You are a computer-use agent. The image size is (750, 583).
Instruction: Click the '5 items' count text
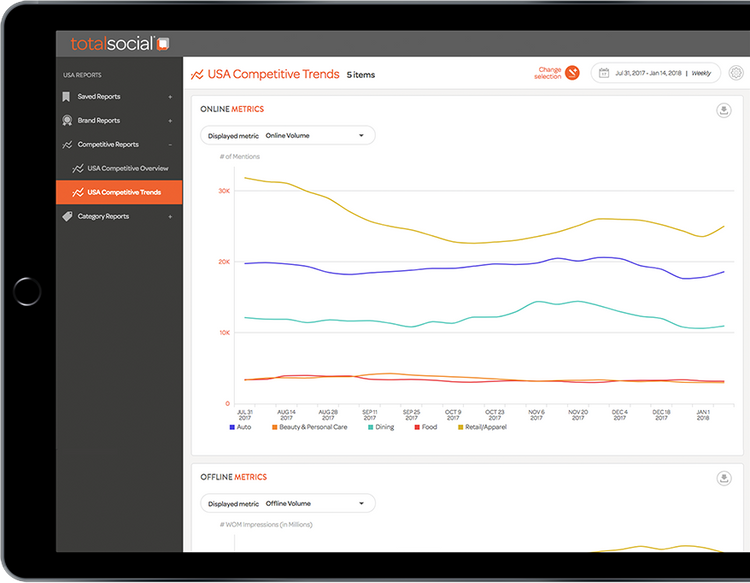tap(361, 75)
